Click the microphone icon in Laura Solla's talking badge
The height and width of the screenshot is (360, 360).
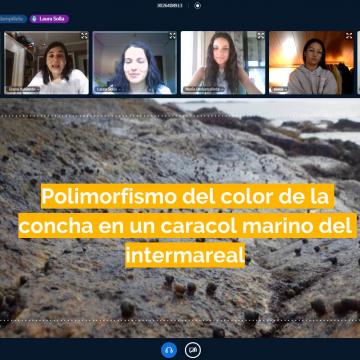(x=34, y=19)
